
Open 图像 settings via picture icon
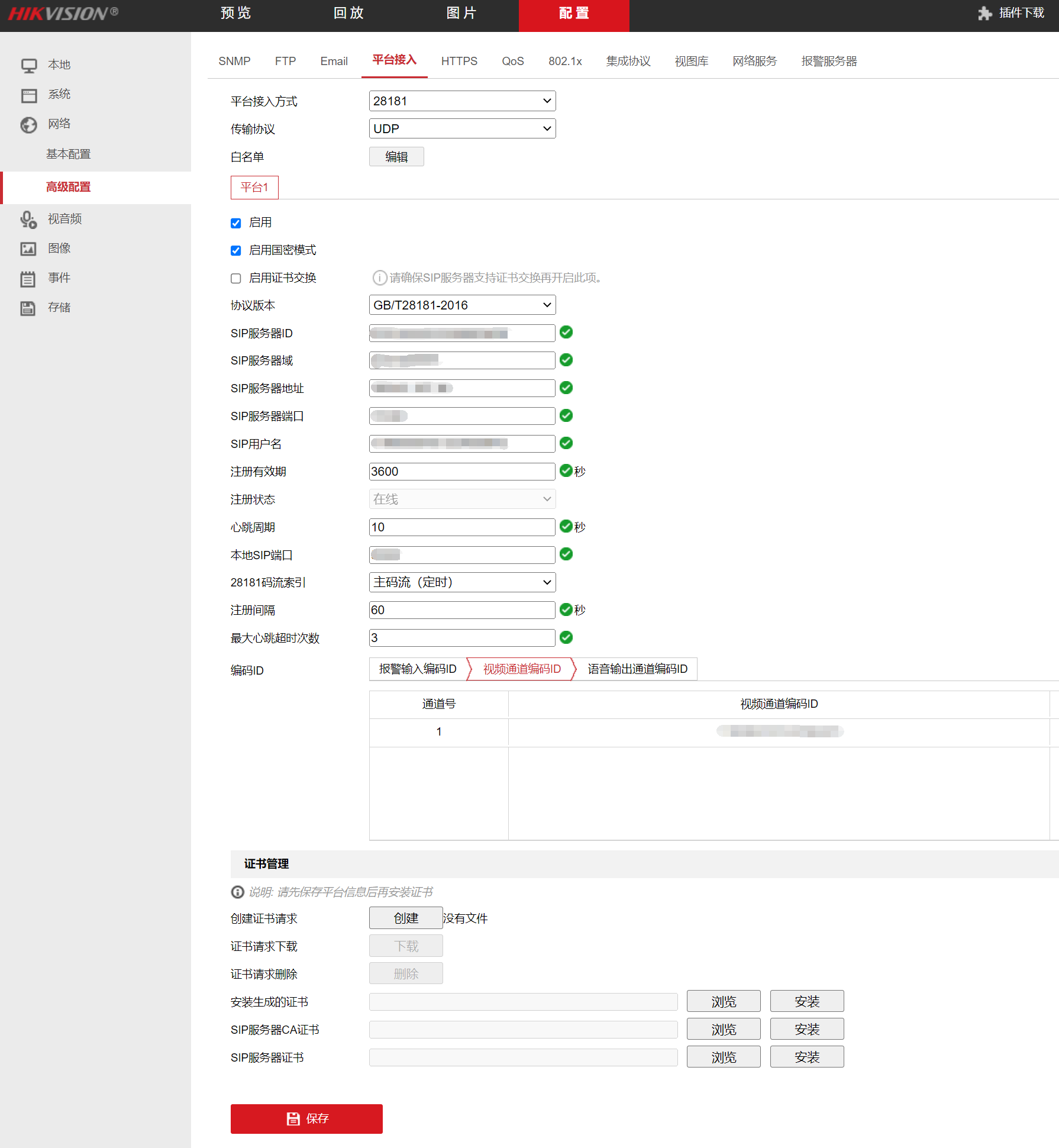(28, 249)
